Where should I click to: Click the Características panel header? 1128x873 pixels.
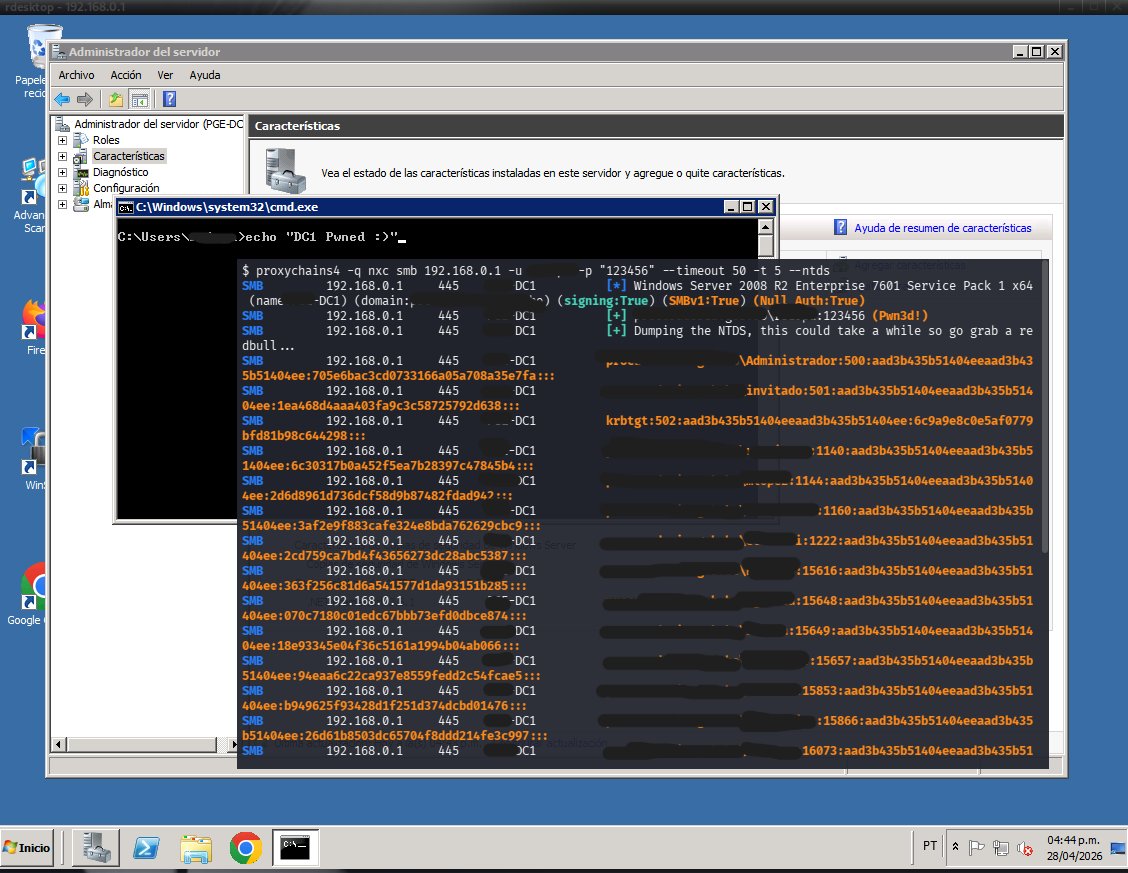656,126
